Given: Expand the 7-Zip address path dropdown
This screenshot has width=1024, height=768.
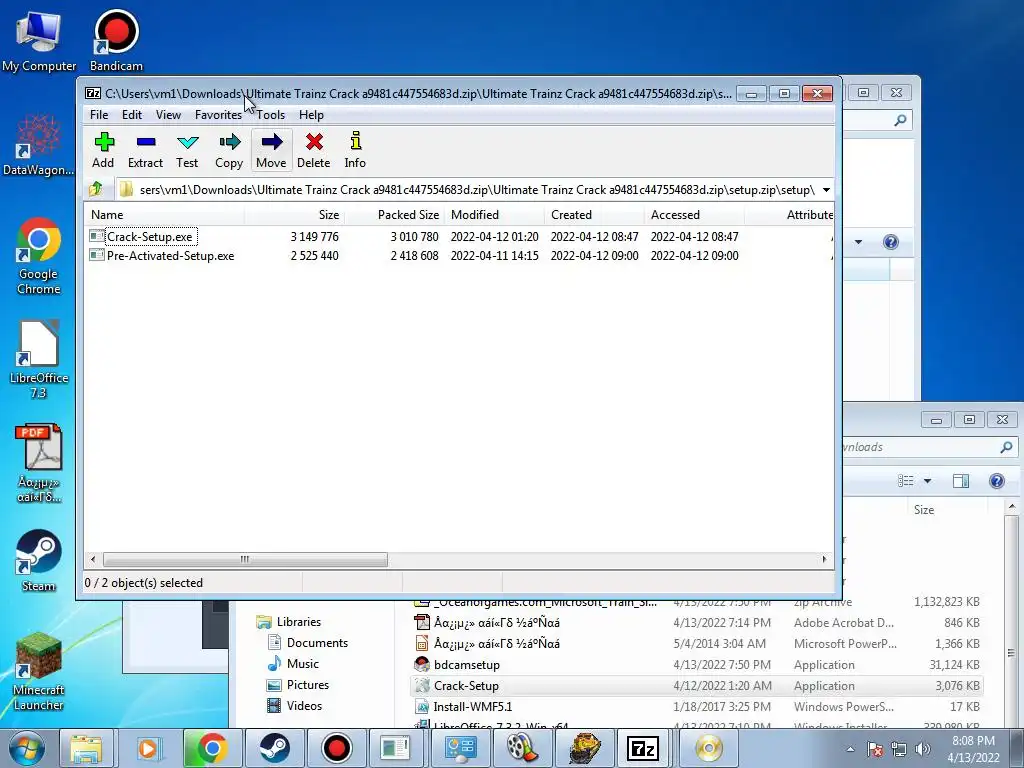Looking at the screenshot, I should tap(826, 190).
